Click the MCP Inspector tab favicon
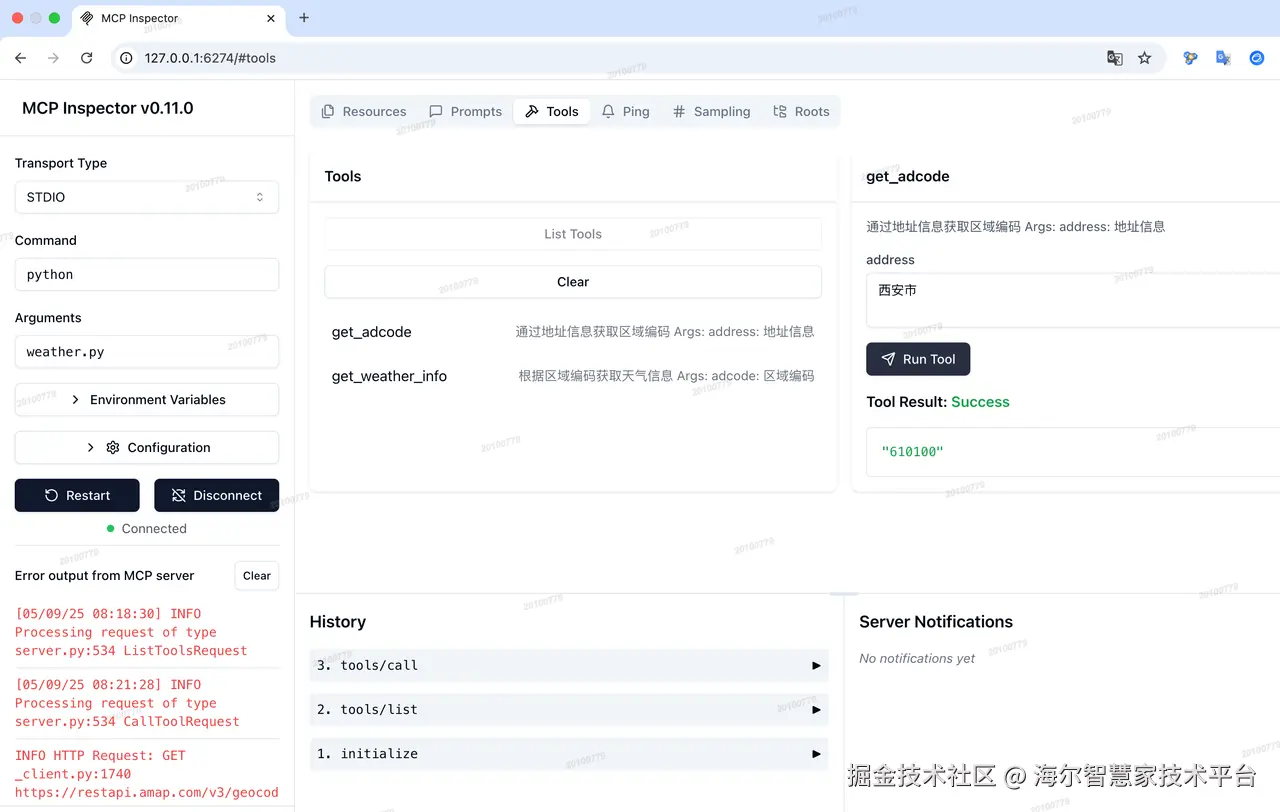The image size is (1280, 812). point(87,18)
